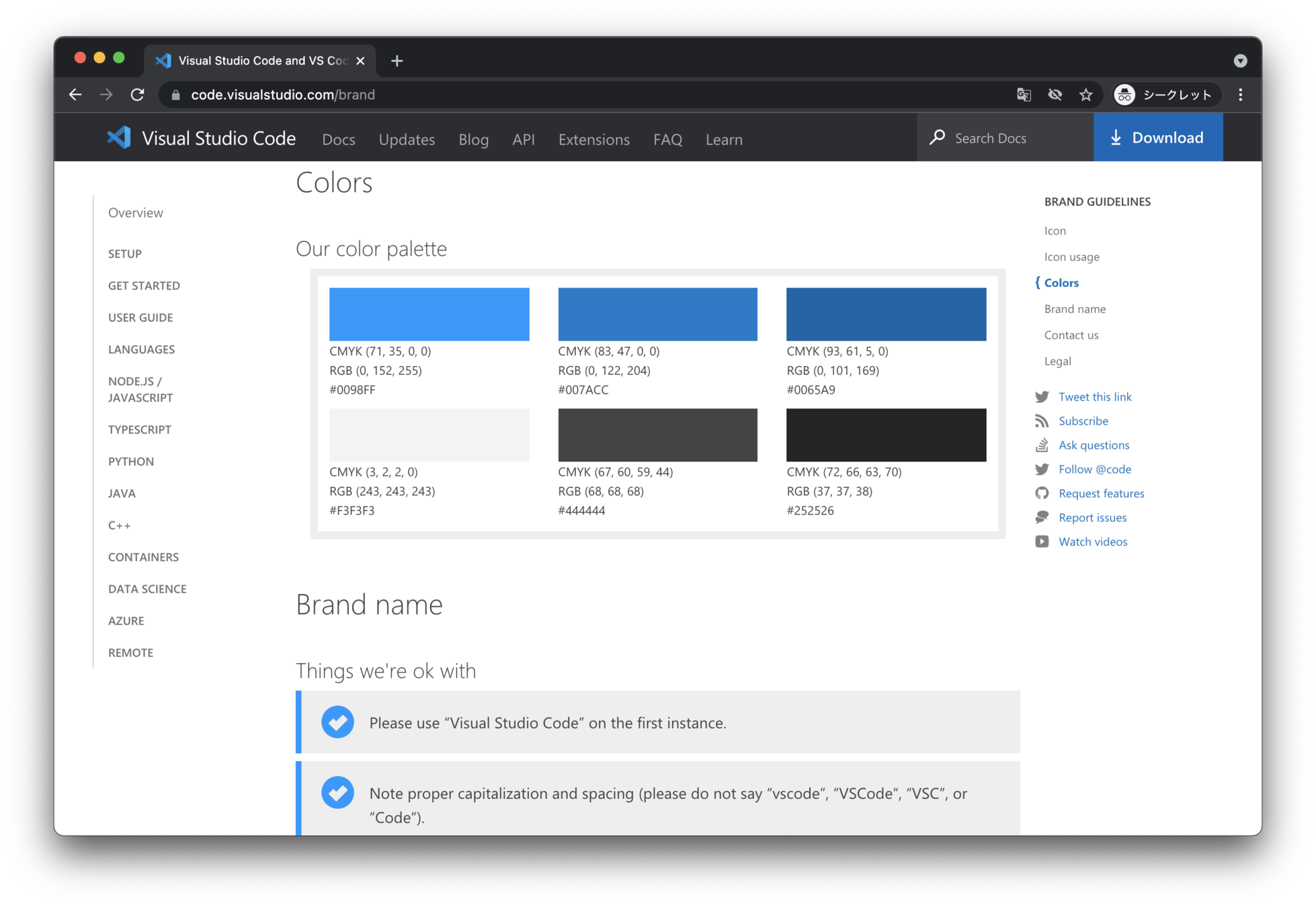Expand the LANGUAGES sidebar section

[x=141, y=349]
